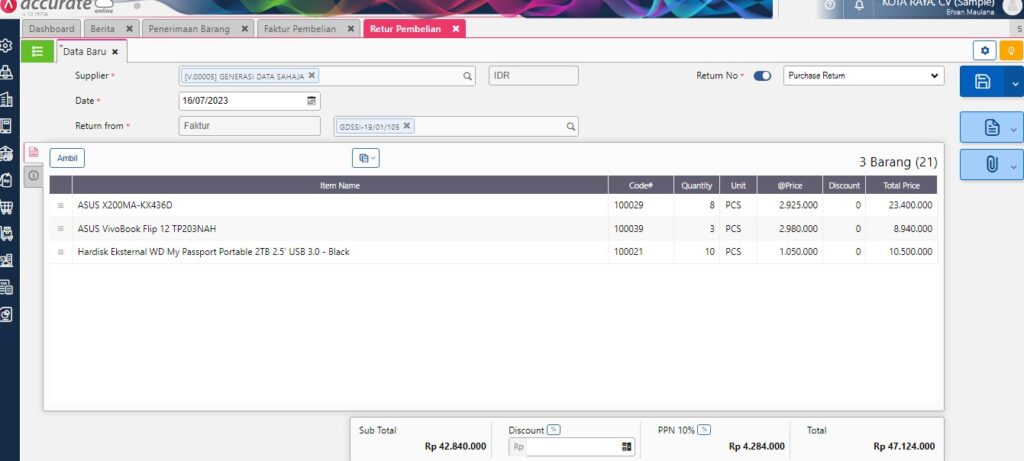The width and height of the screenshot is (1024, 461).
Task: Close the Faktur Pembelian tab
Action: click(351, 29)
